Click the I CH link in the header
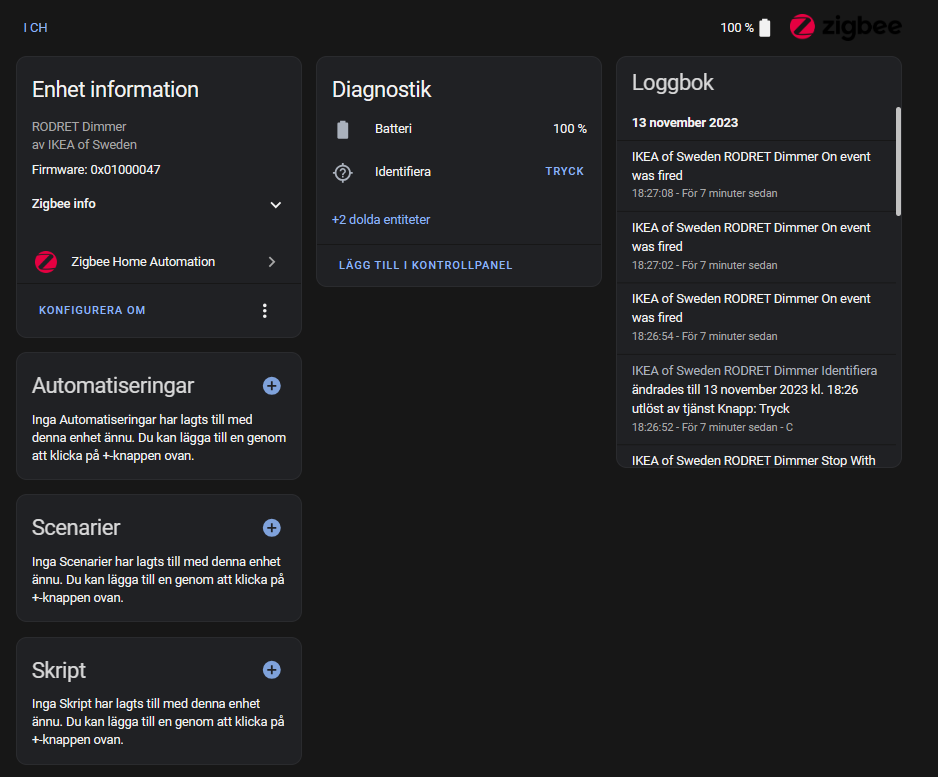 click(x=35, y=28)
